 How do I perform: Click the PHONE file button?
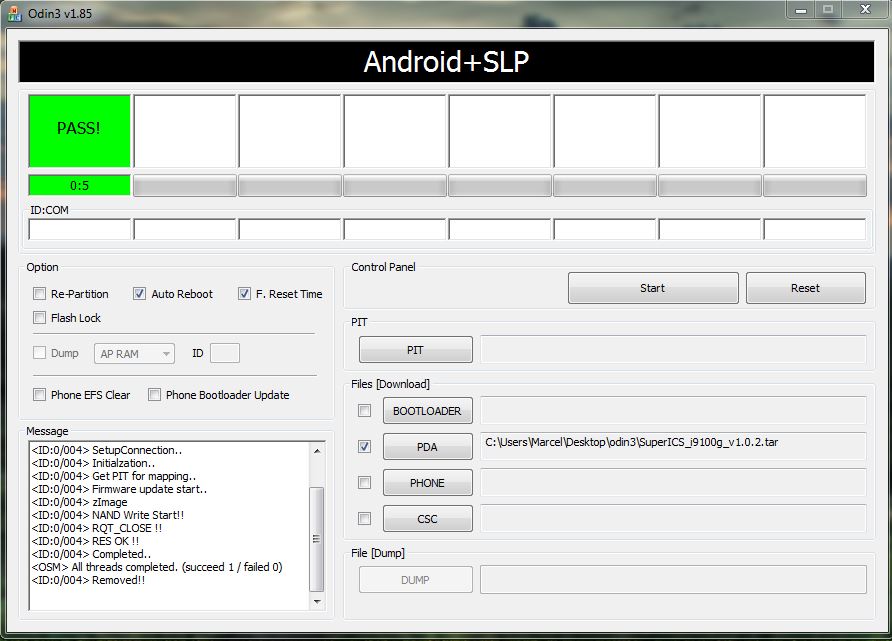[x=427, y=482]
